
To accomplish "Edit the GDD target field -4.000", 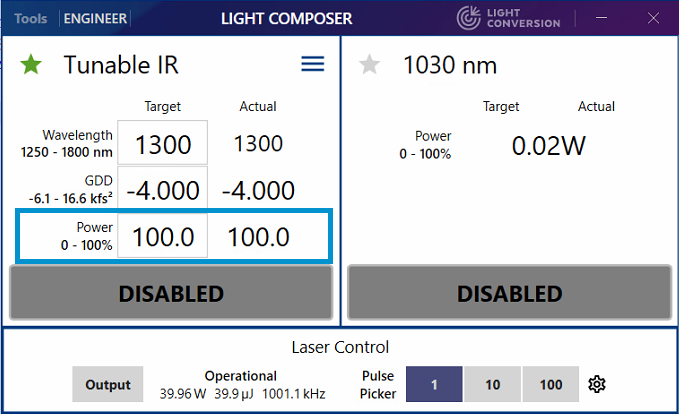I will pos(163,189).
